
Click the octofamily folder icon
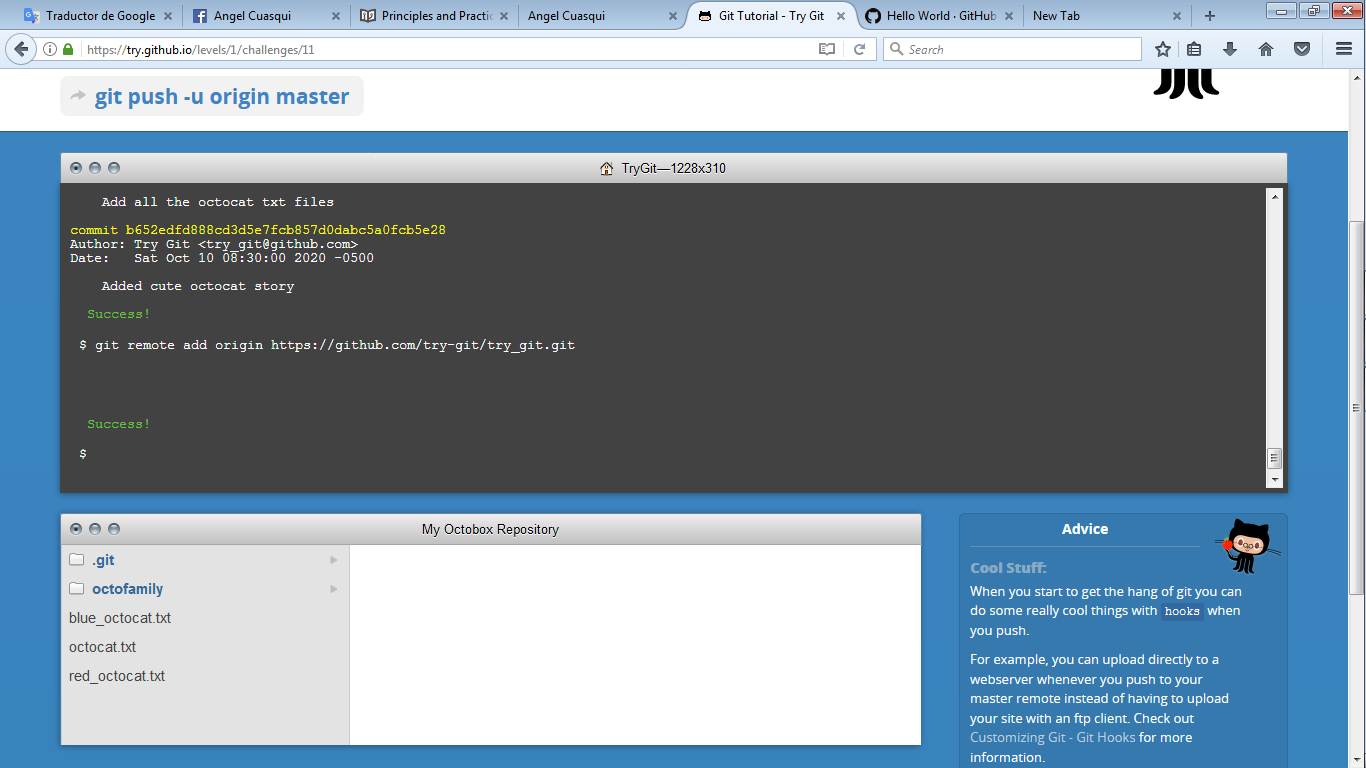(76, 589)
